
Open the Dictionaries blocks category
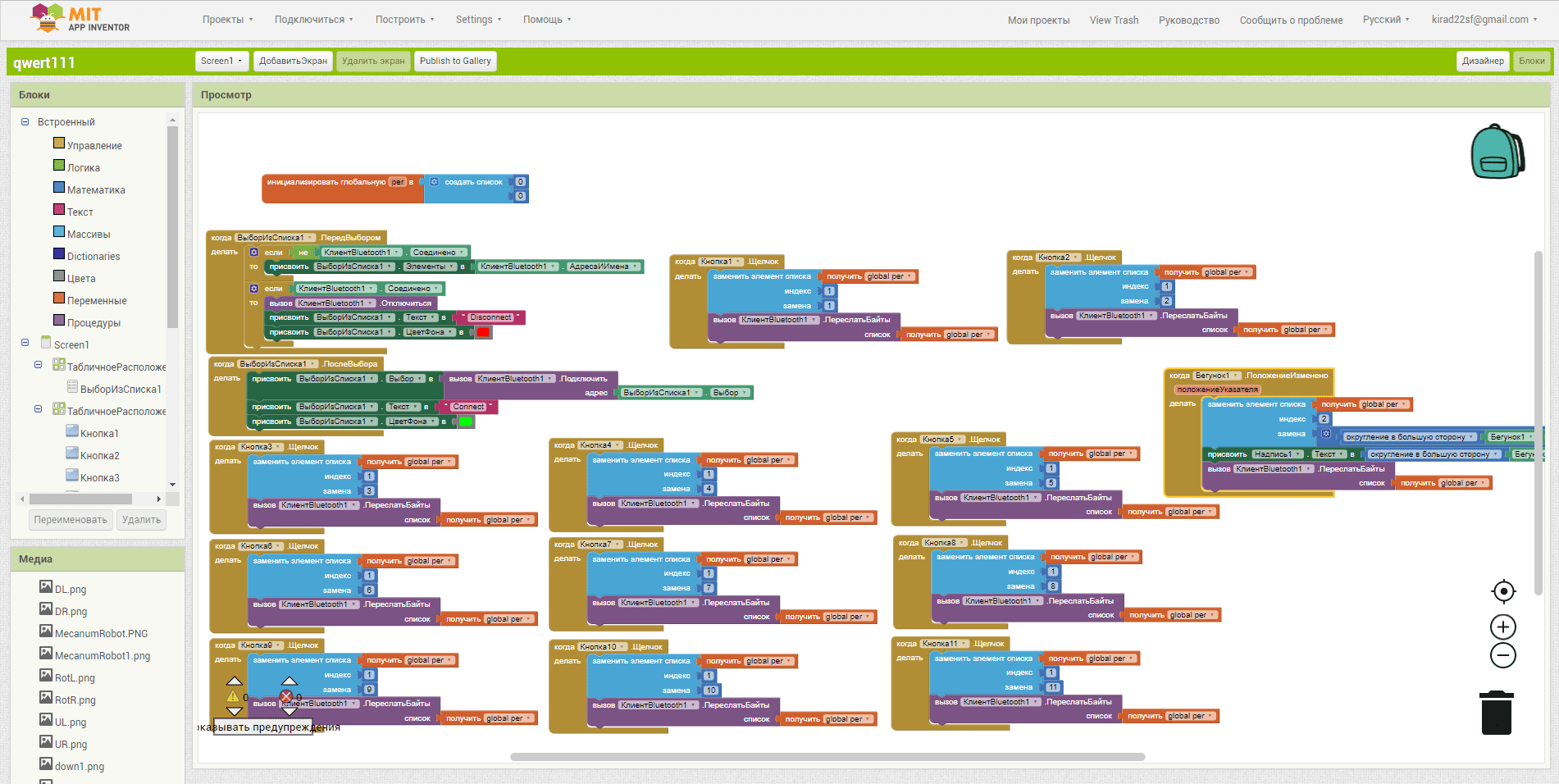pyautogui.click(x=93, y=256)
